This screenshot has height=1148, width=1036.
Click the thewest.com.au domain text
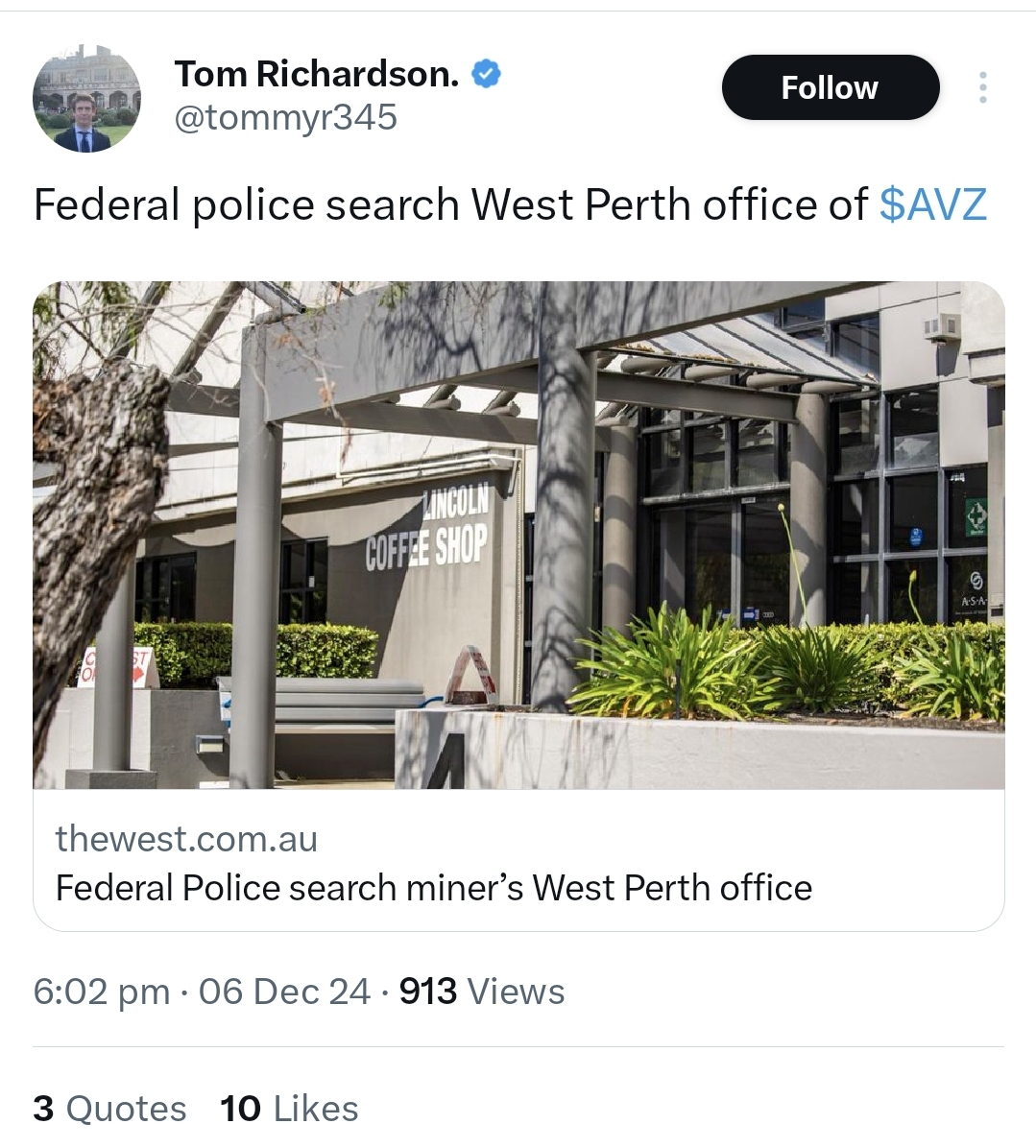click(x=186, y=839)
